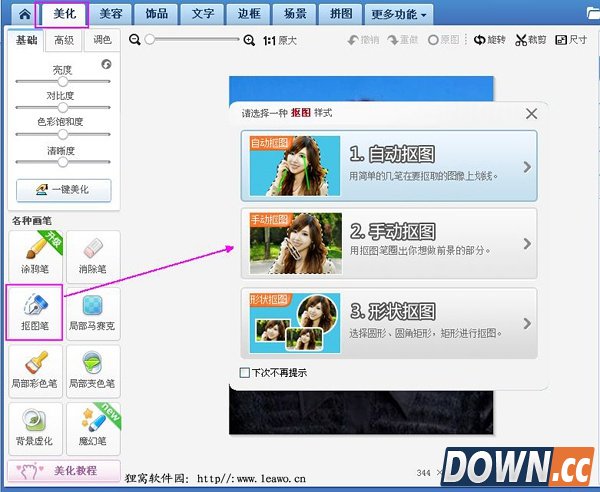
Task: Select the 涂鸦笔 doodle brush tool
Action: click(35, 256)
